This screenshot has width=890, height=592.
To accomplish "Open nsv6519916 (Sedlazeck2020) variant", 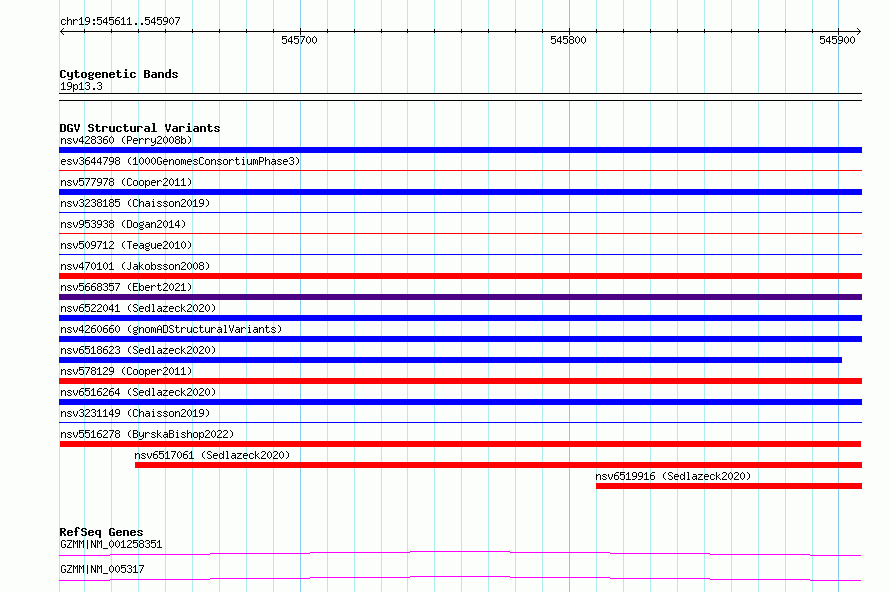I will coord(673,476).
